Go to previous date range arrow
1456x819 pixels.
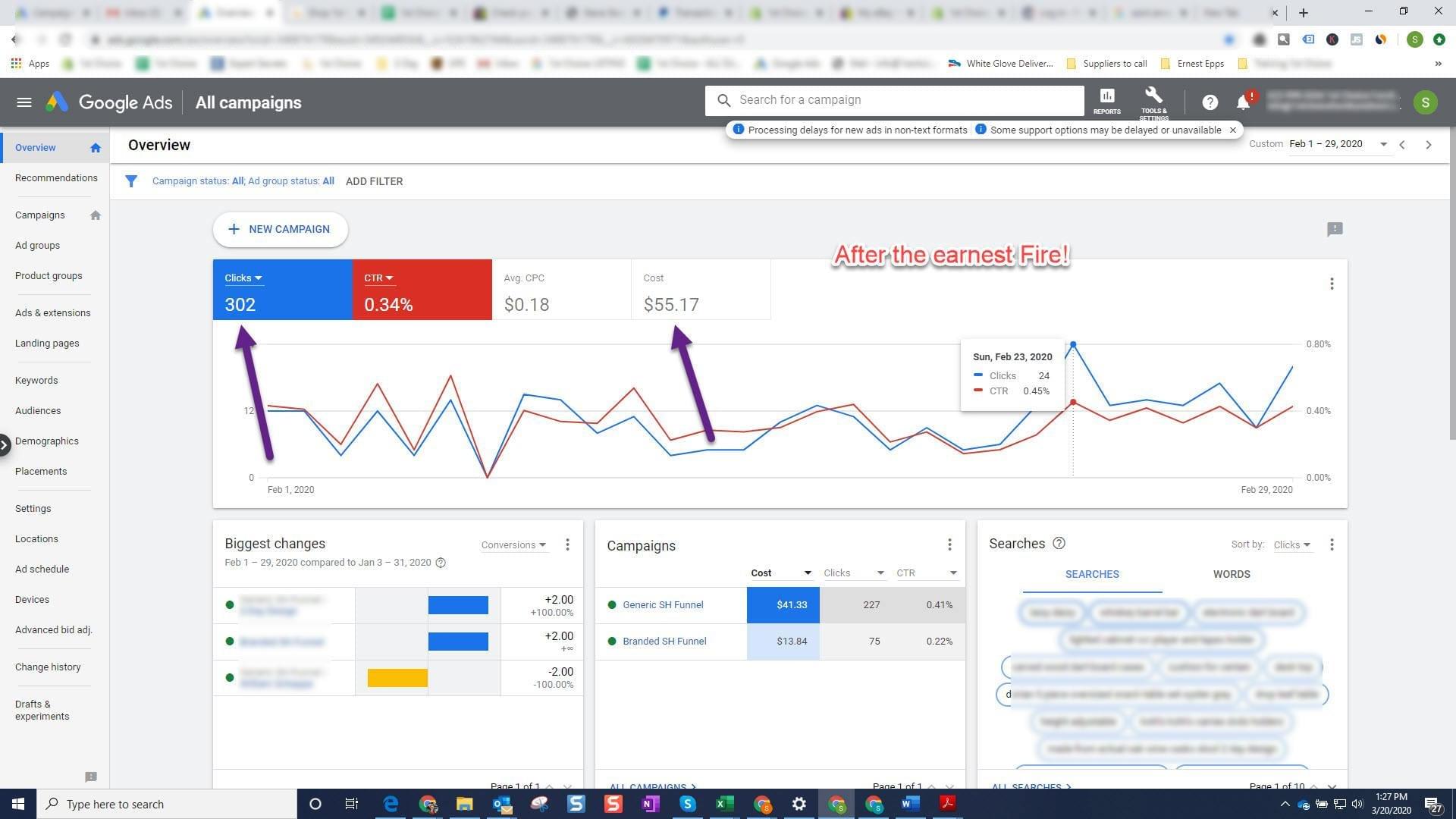pyautogui.click(x=1402, y=144)
